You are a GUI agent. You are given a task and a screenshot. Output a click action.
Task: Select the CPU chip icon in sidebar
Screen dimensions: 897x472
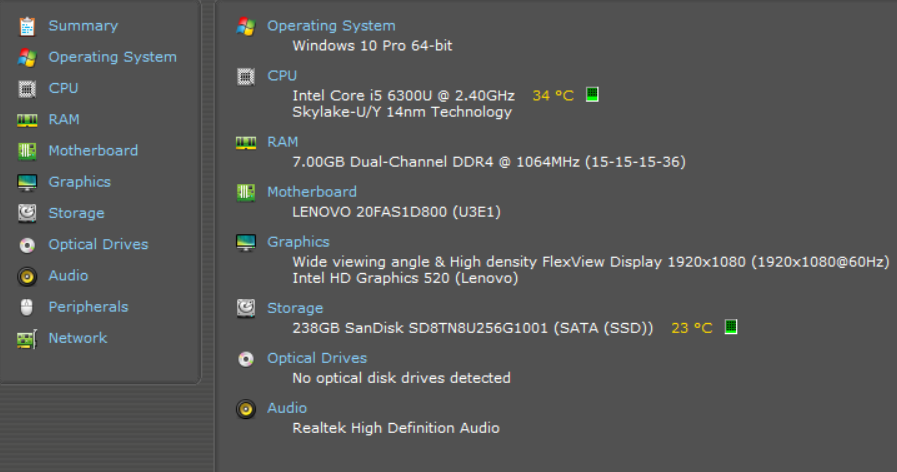coord(27,89)
